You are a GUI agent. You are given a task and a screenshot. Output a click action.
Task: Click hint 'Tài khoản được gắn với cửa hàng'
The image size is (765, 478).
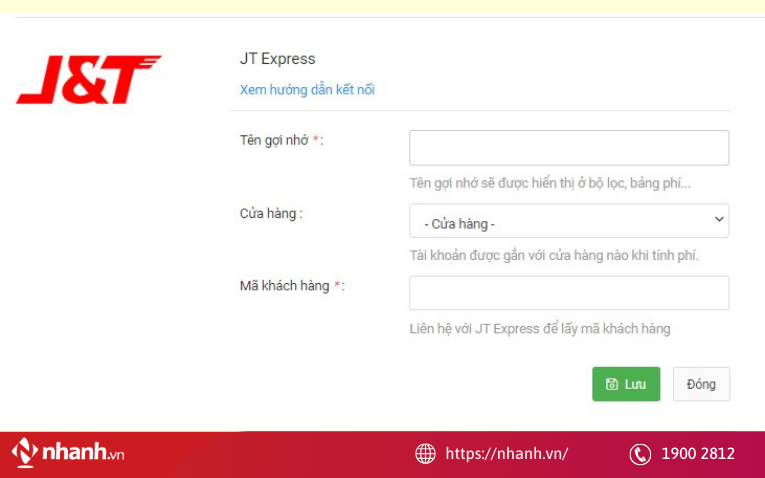coord(554,256)
